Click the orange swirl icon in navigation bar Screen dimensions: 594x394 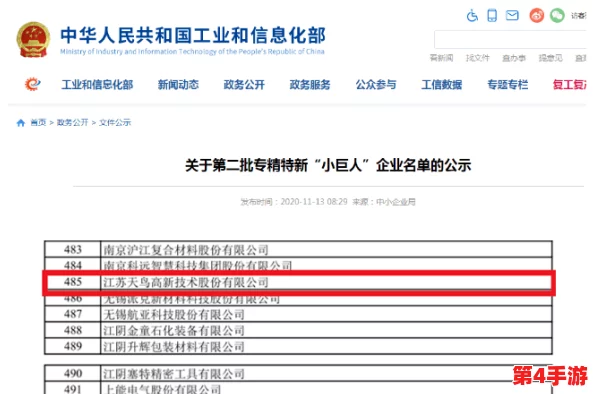(x=33, y=84)
